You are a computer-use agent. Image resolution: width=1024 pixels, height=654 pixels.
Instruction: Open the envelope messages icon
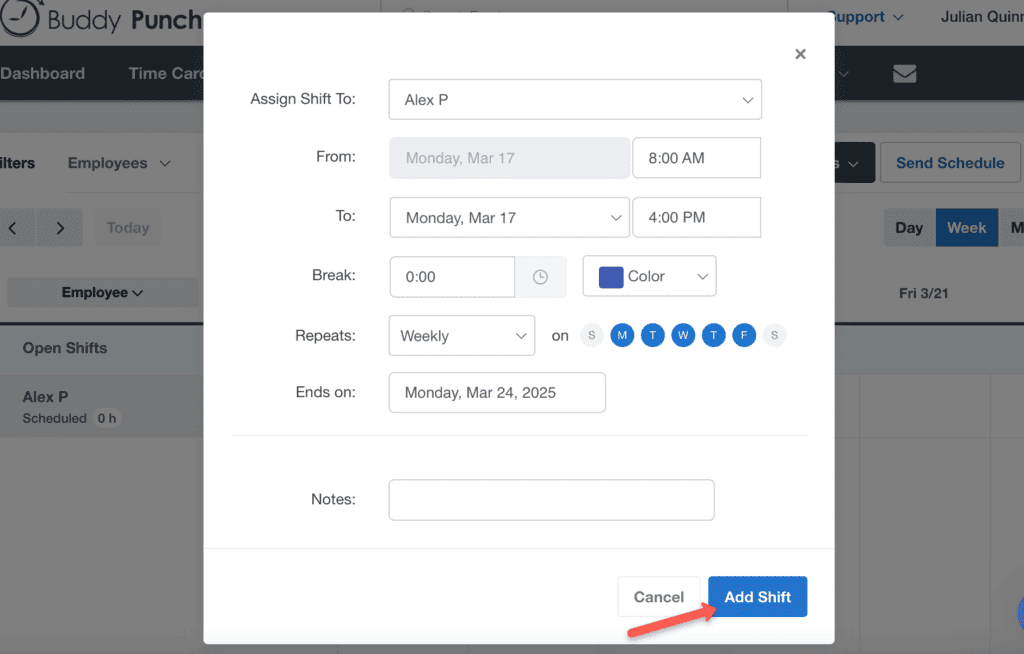[x=904, y=74]
